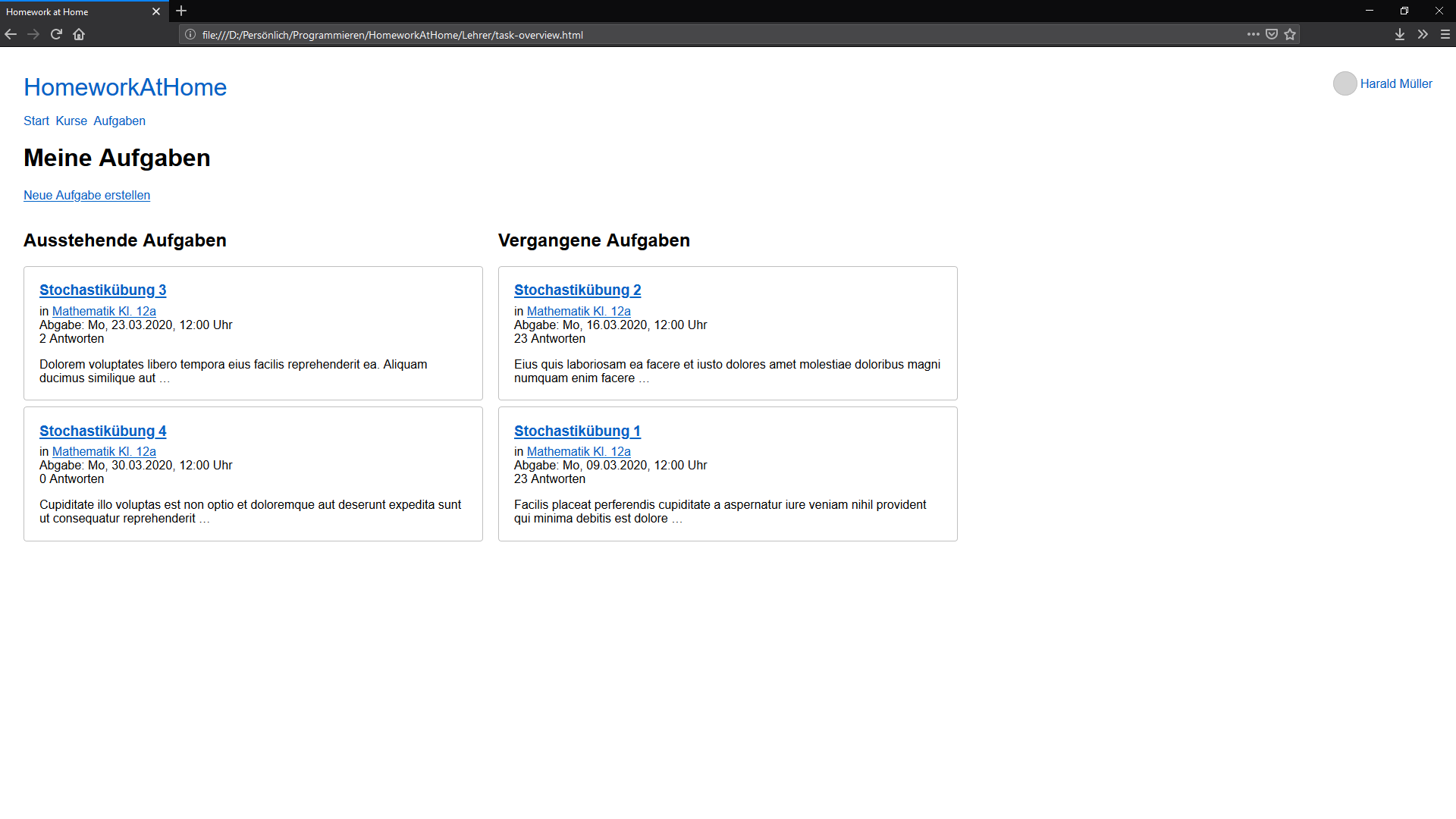Click the Kurse navigation item
This screenshot has height=819, width=1456.
click(x=71, y=121)
